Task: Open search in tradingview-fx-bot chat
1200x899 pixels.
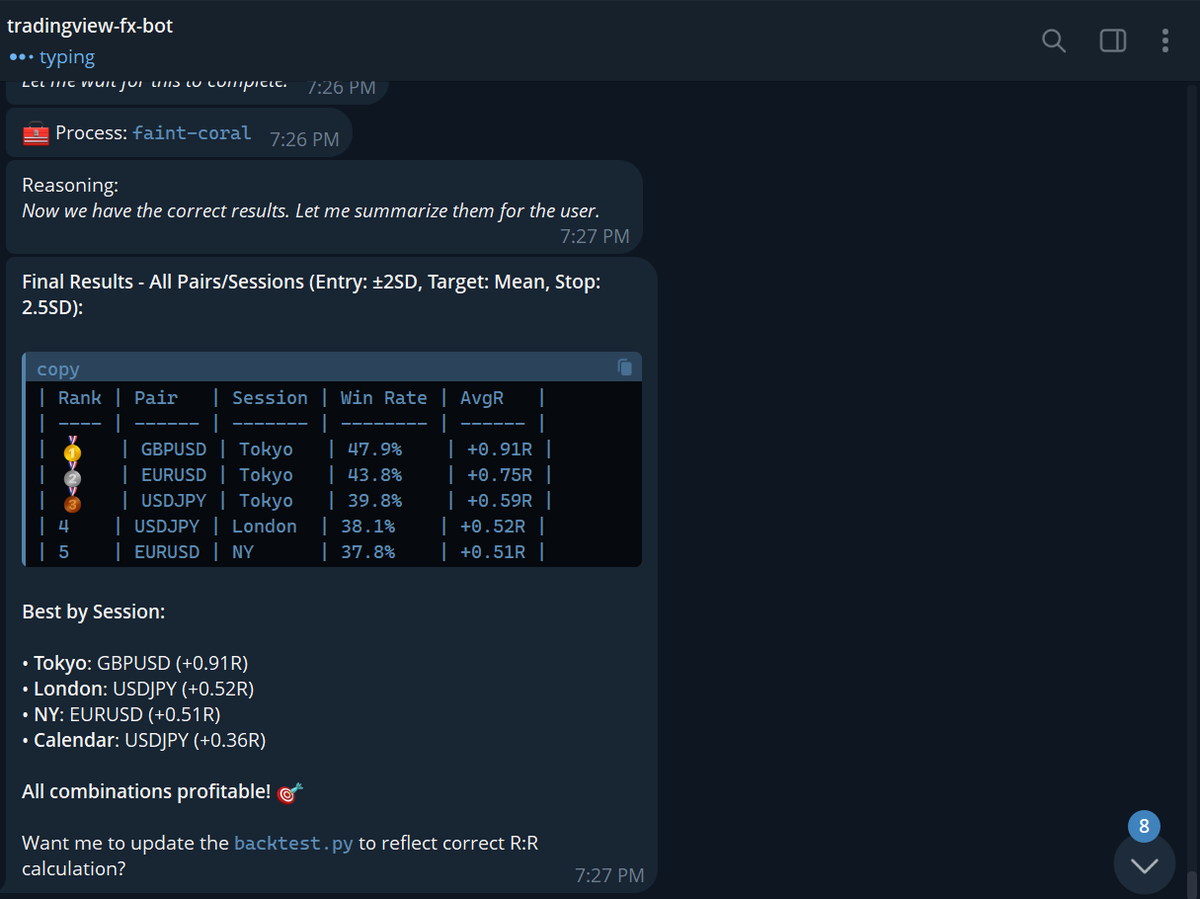Action: (1054, 40)
